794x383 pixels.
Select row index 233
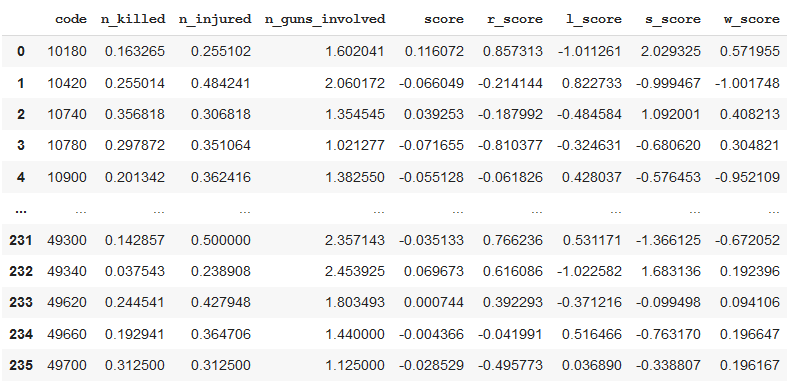21,302
